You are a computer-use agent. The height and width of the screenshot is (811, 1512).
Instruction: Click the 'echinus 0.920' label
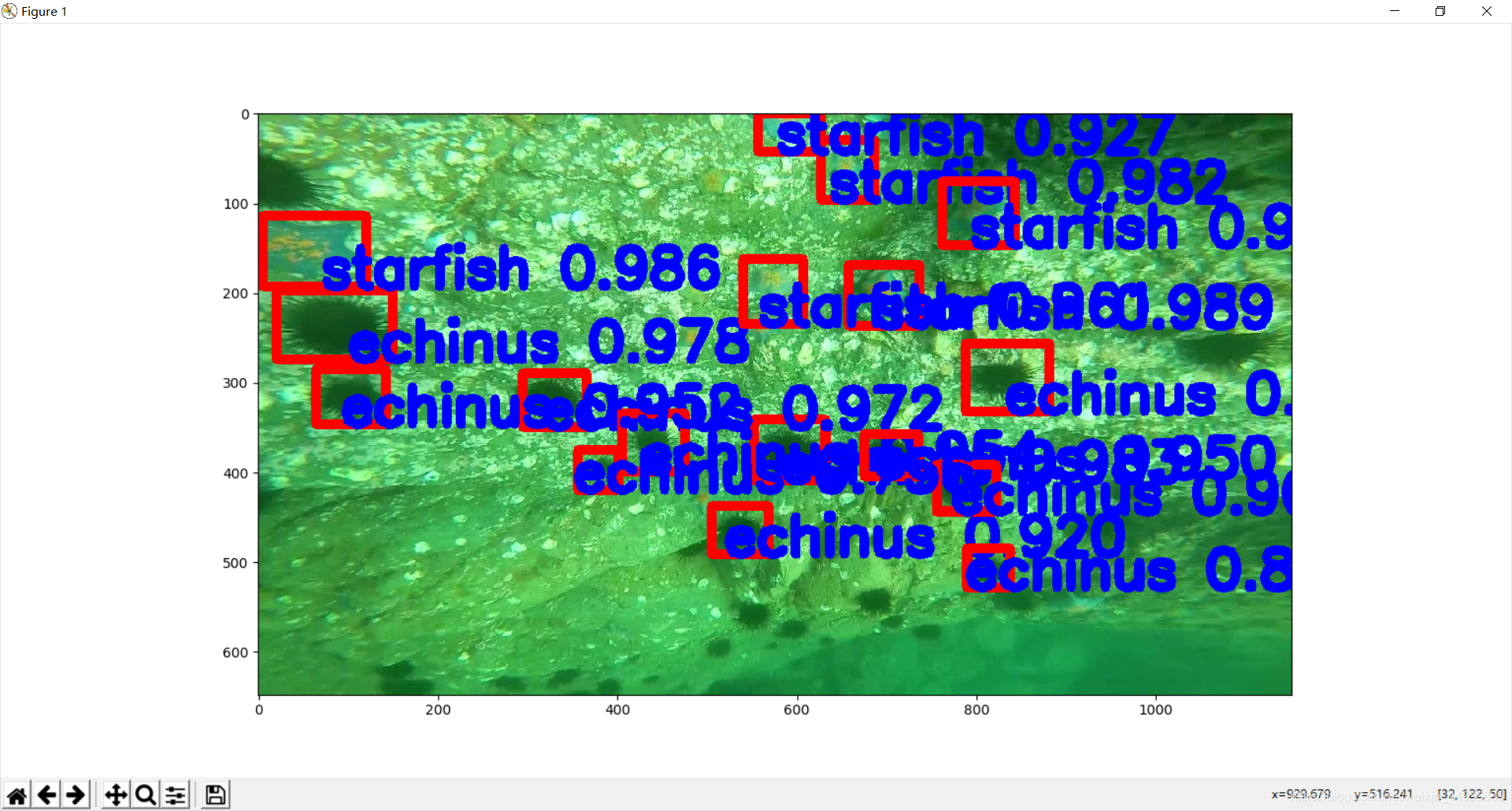(925, 538)
